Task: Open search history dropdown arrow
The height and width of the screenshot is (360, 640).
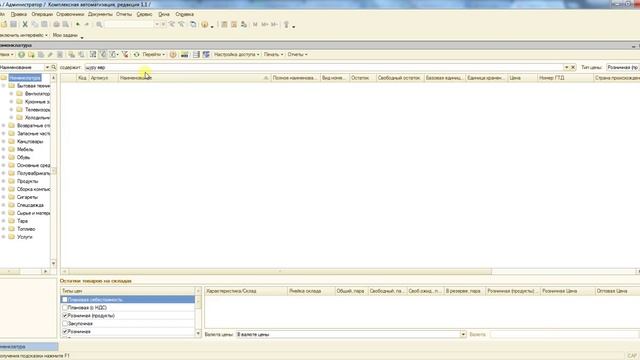Action: [567, 67]
